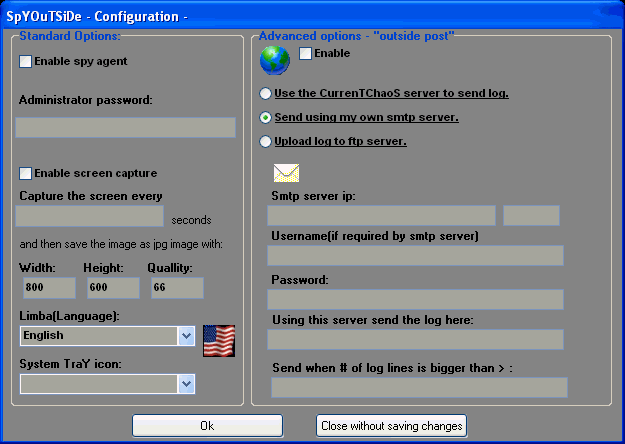Enable spy agent checkbox
This screenshot has width=625, height=444.
(26, 62)
